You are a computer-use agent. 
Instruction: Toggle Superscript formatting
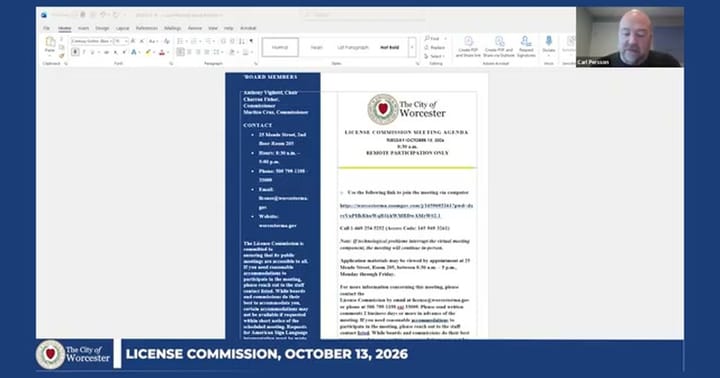pos(124,52)
